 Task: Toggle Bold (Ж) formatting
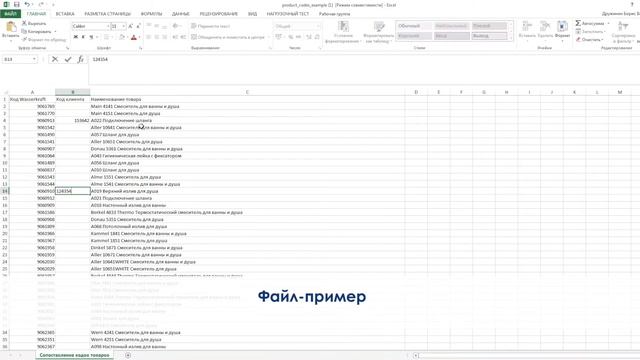76,37
